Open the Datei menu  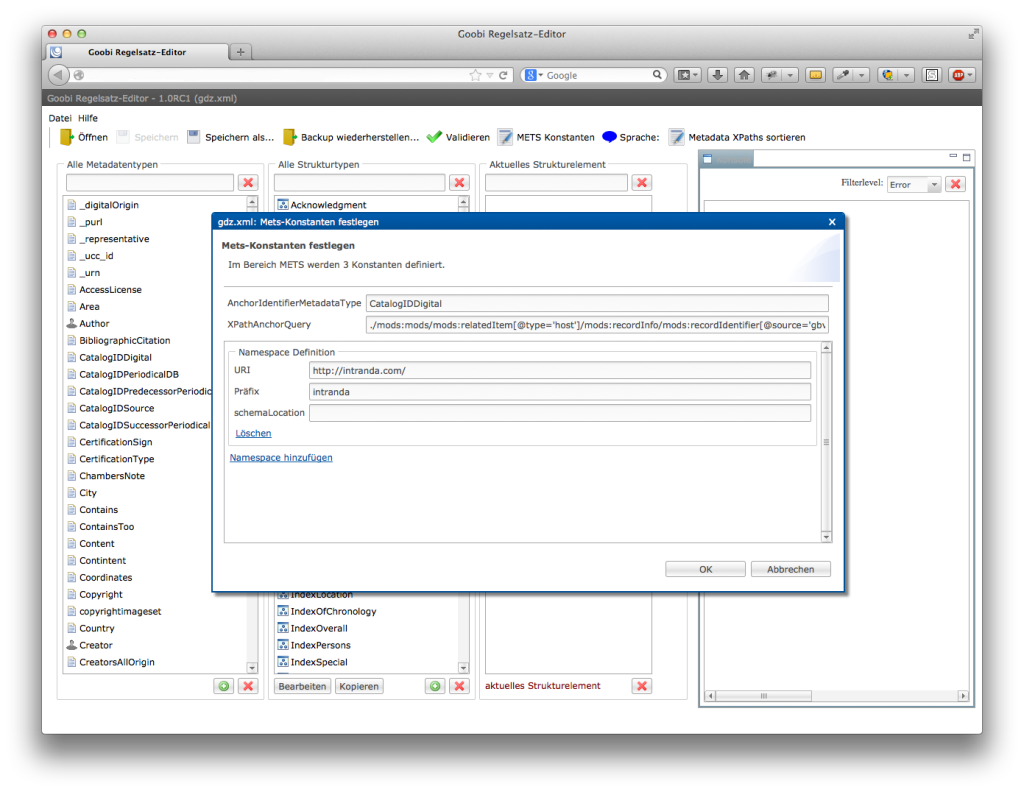[x=59, y=118]
